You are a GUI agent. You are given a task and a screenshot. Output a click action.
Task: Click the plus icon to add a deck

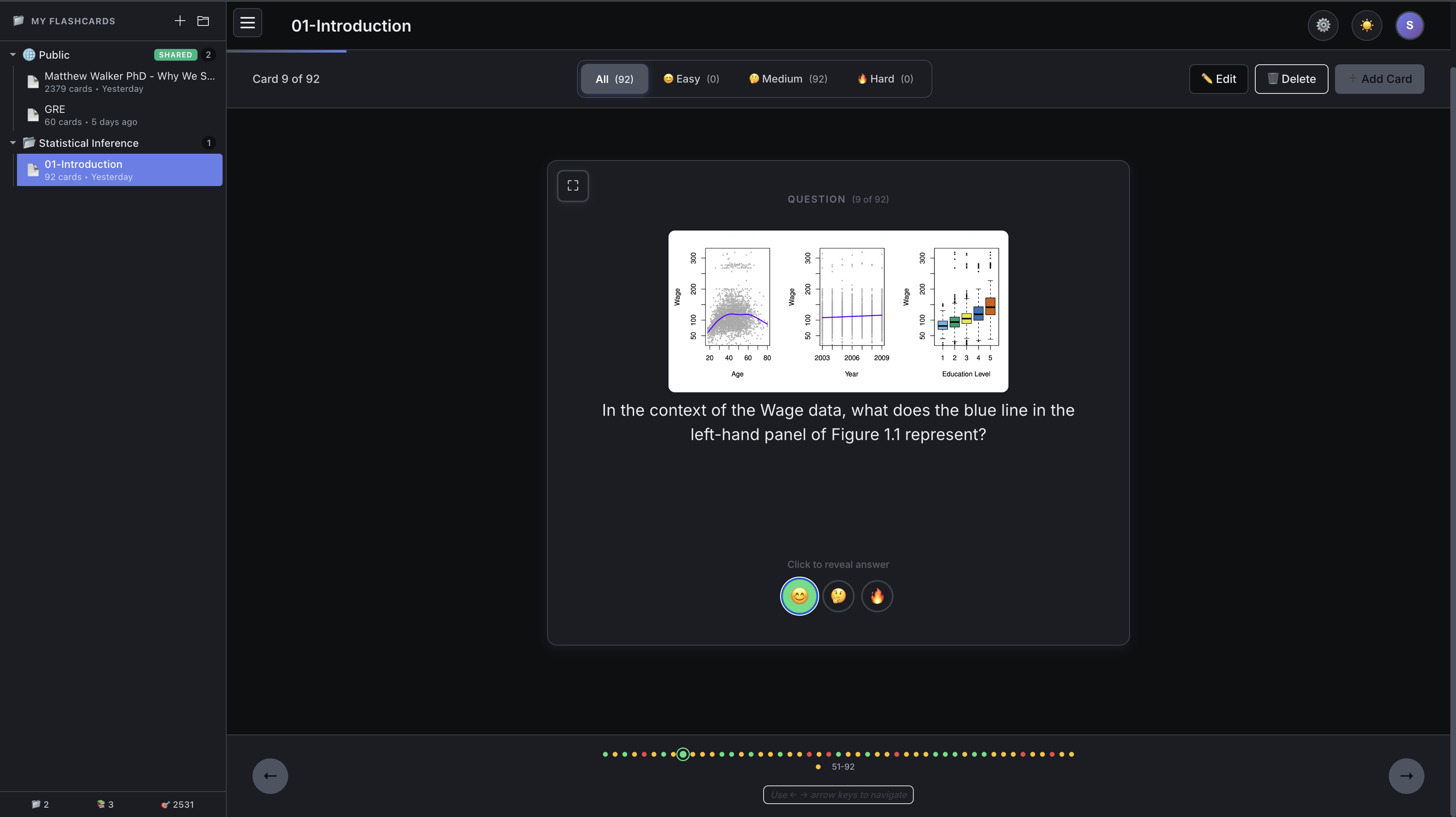180,21
